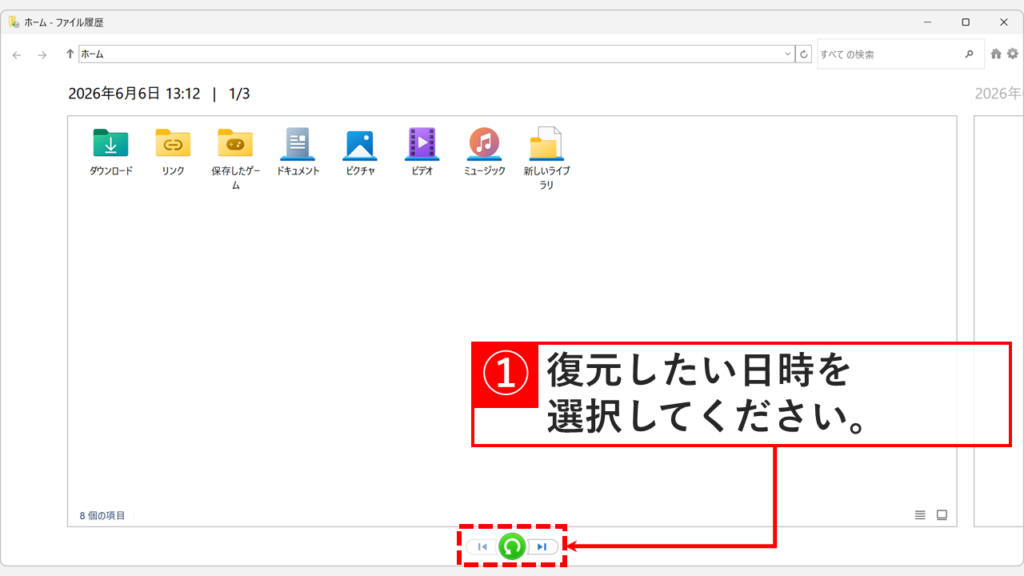Open the settings gear menu
Screen dimensions: 1024x576
[x=1012, y=54]
